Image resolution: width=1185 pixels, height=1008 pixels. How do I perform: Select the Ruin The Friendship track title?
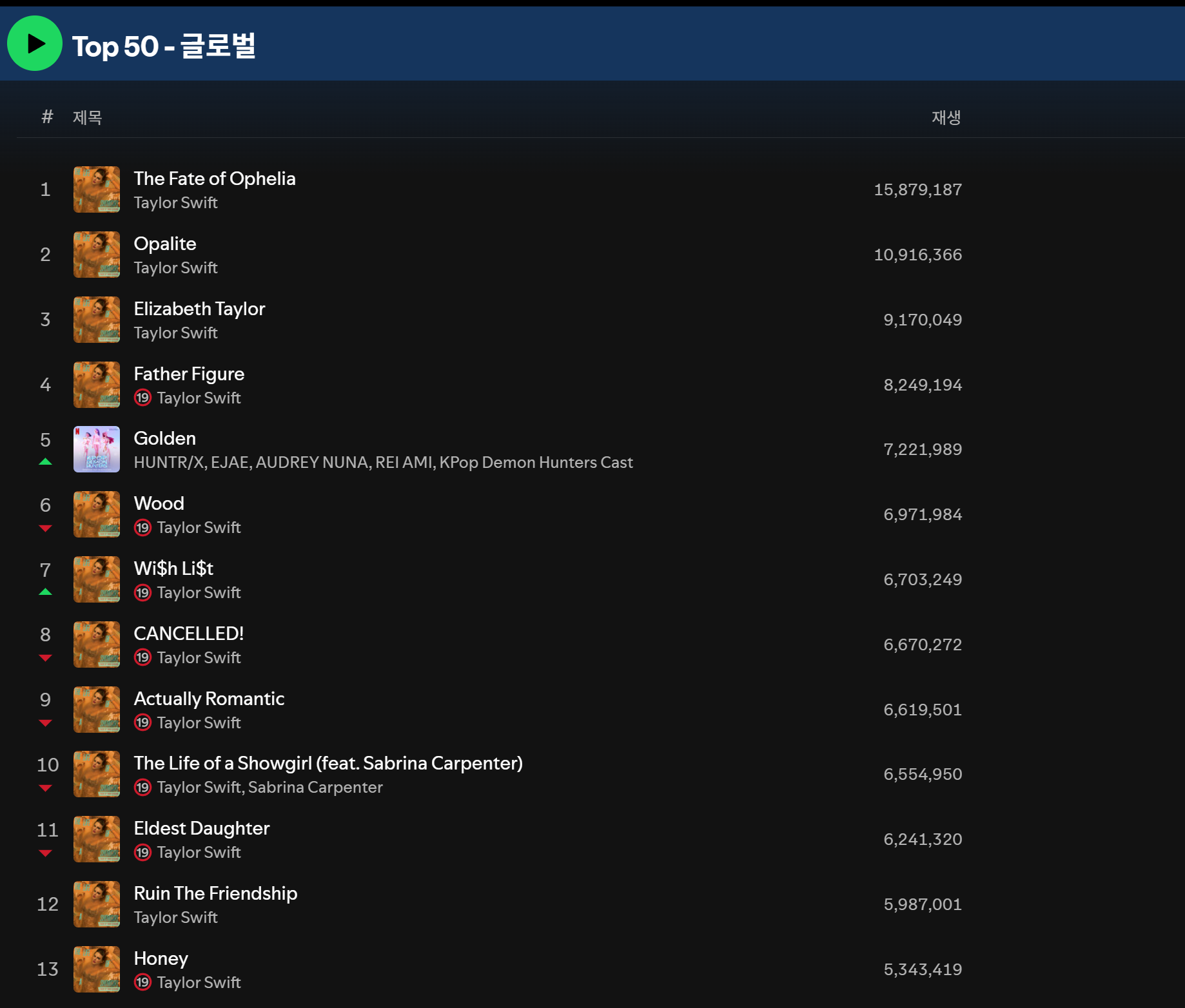coord(215,893)
